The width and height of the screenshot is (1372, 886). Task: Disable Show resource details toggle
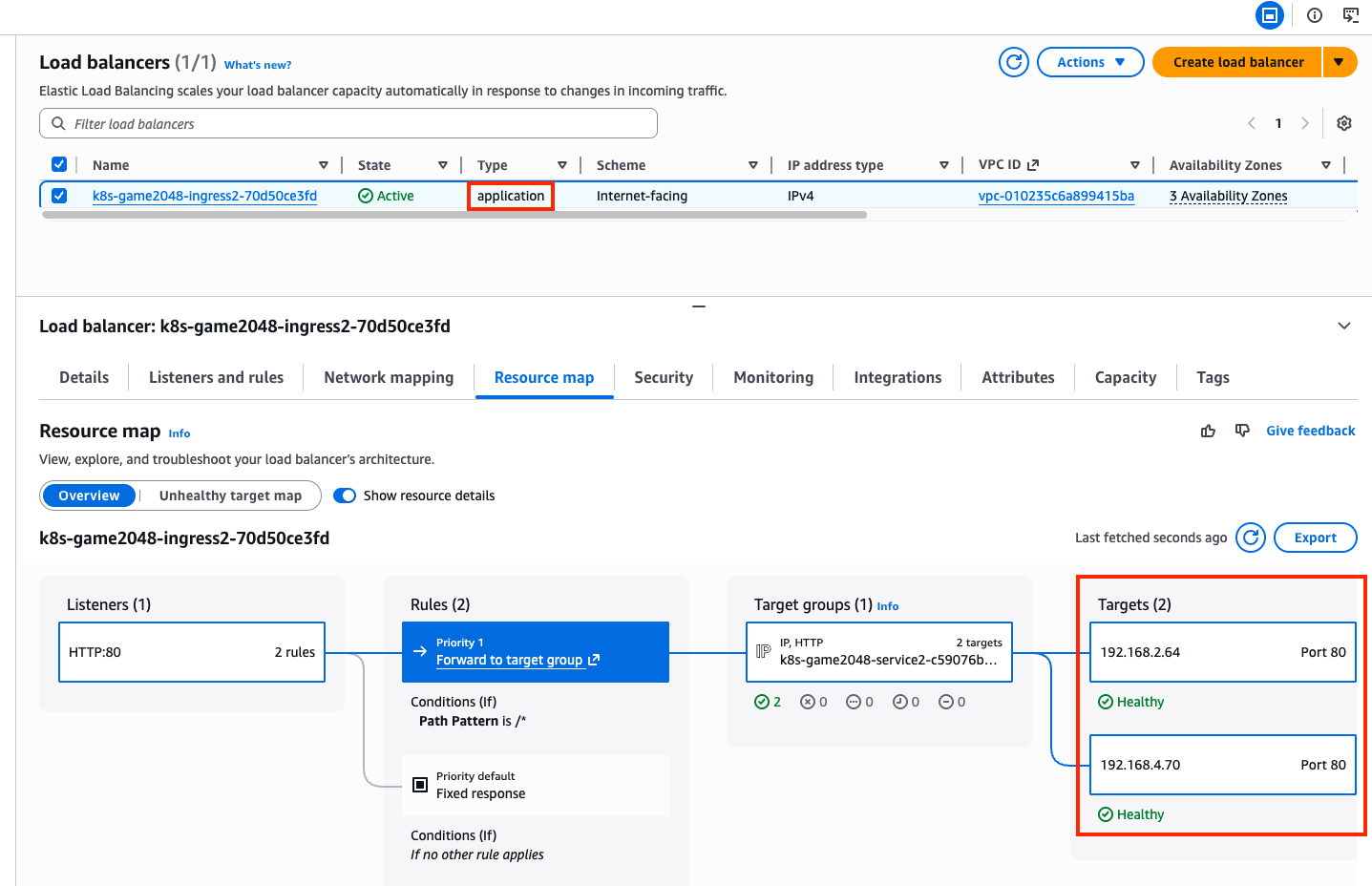click(345, 496)
